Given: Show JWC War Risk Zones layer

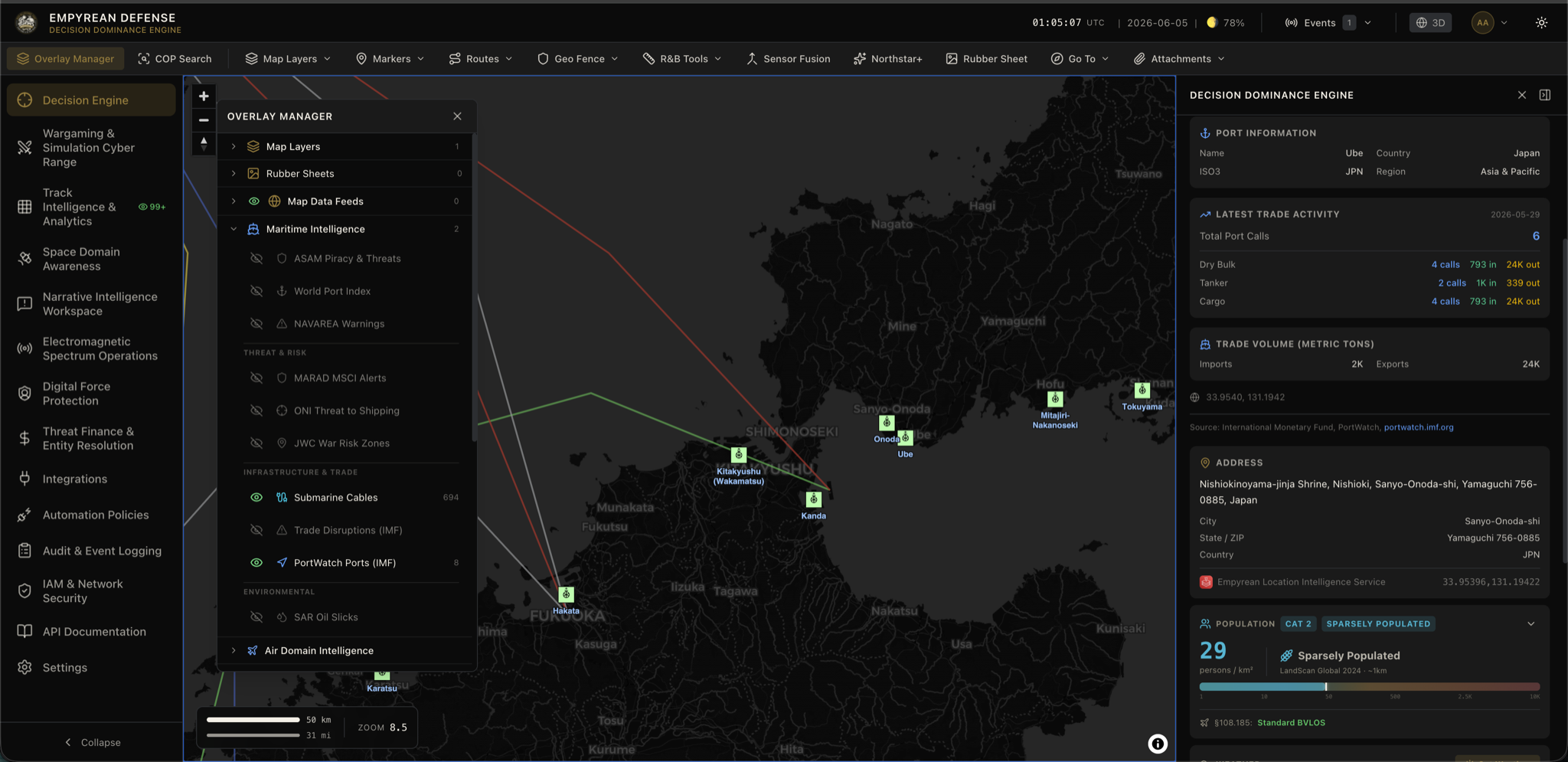Looking at the screenshot, I should 256,443.
